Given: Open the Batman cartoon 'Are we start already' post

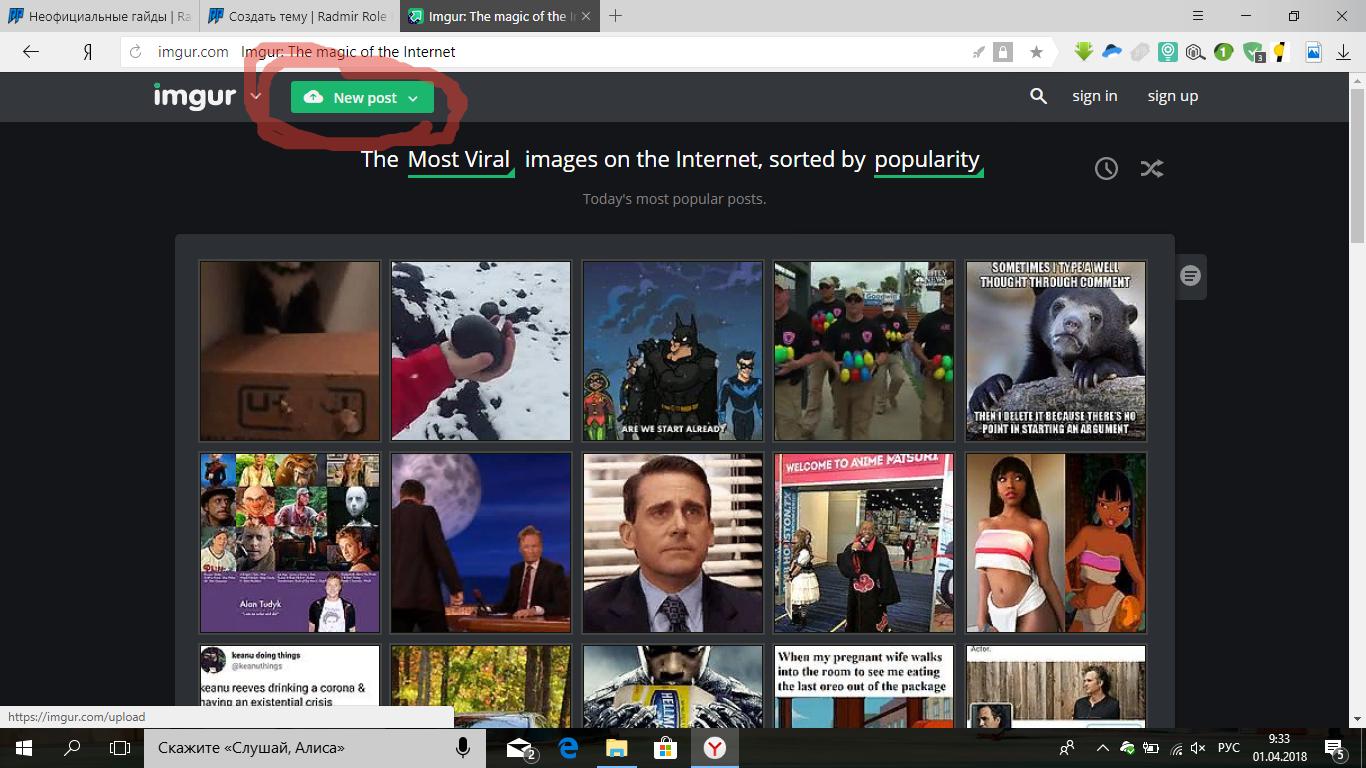Looking at the screenshot, I should 673,351.
